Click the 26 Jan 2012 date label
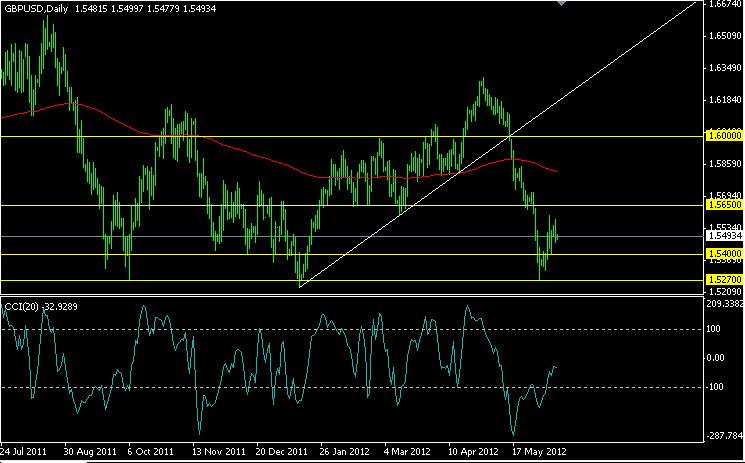 345,451
